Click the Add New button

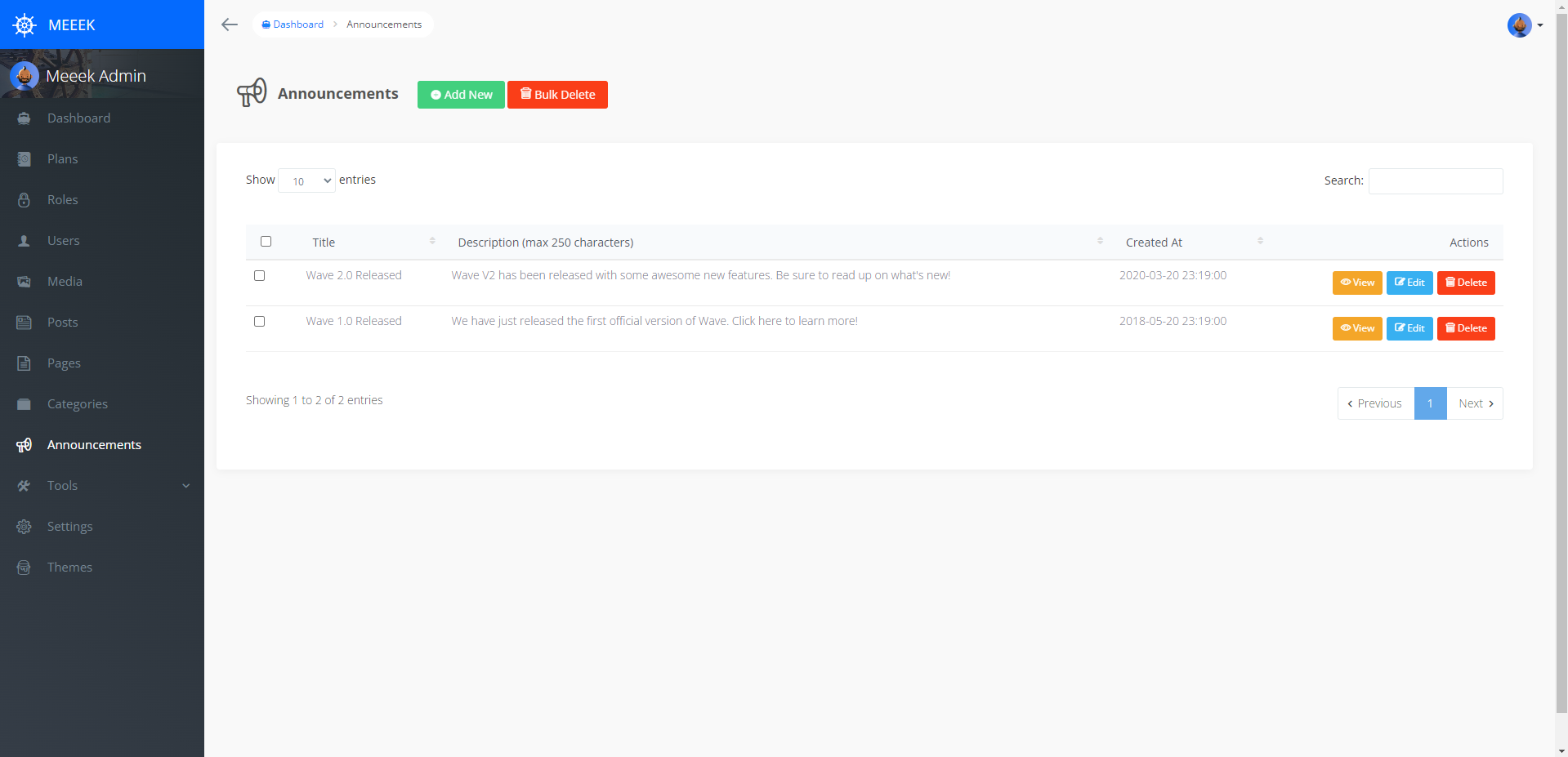tap(460, 94)
